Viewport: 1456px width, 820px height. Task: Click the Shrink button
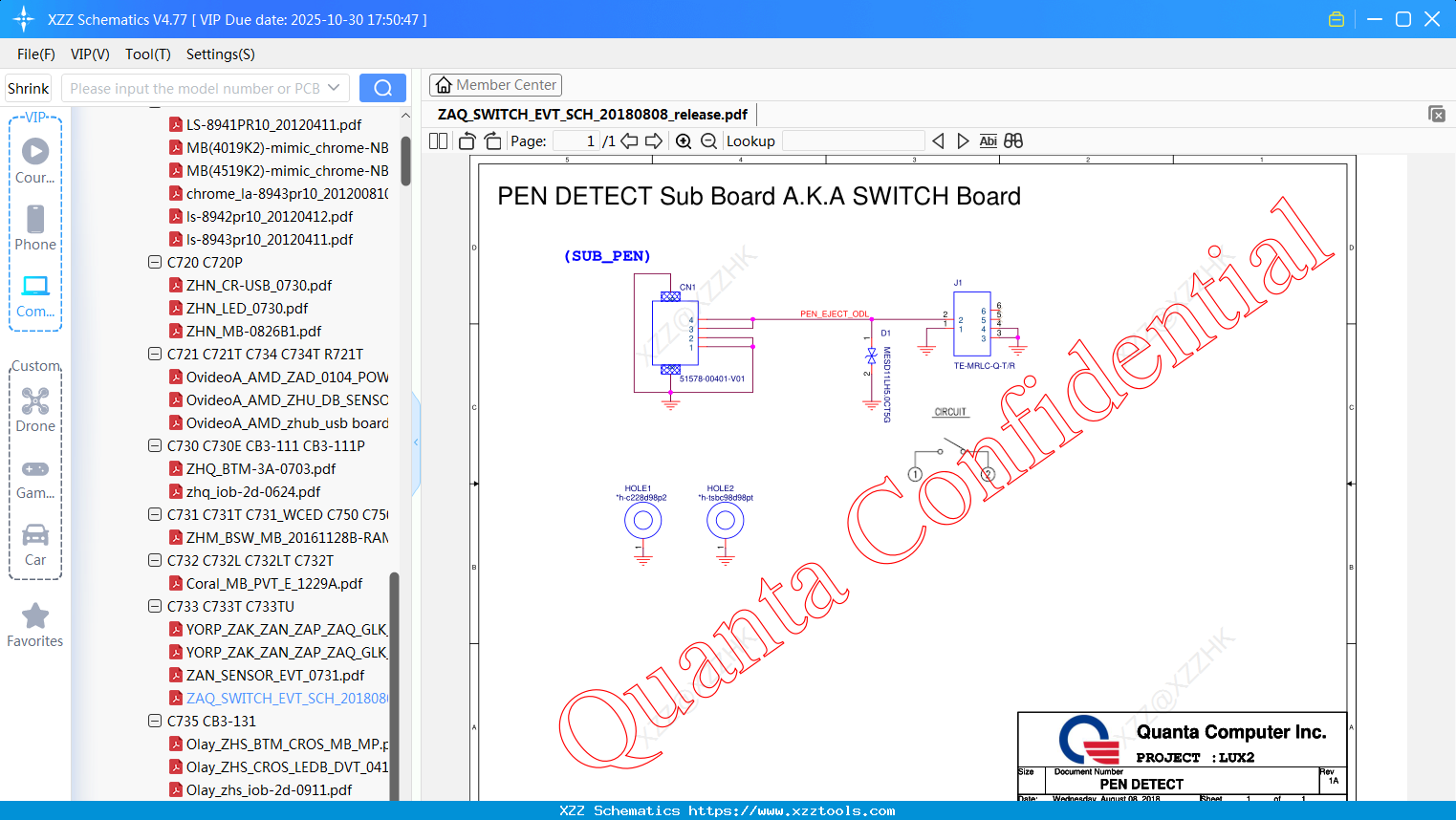click(x=29, y=88)
